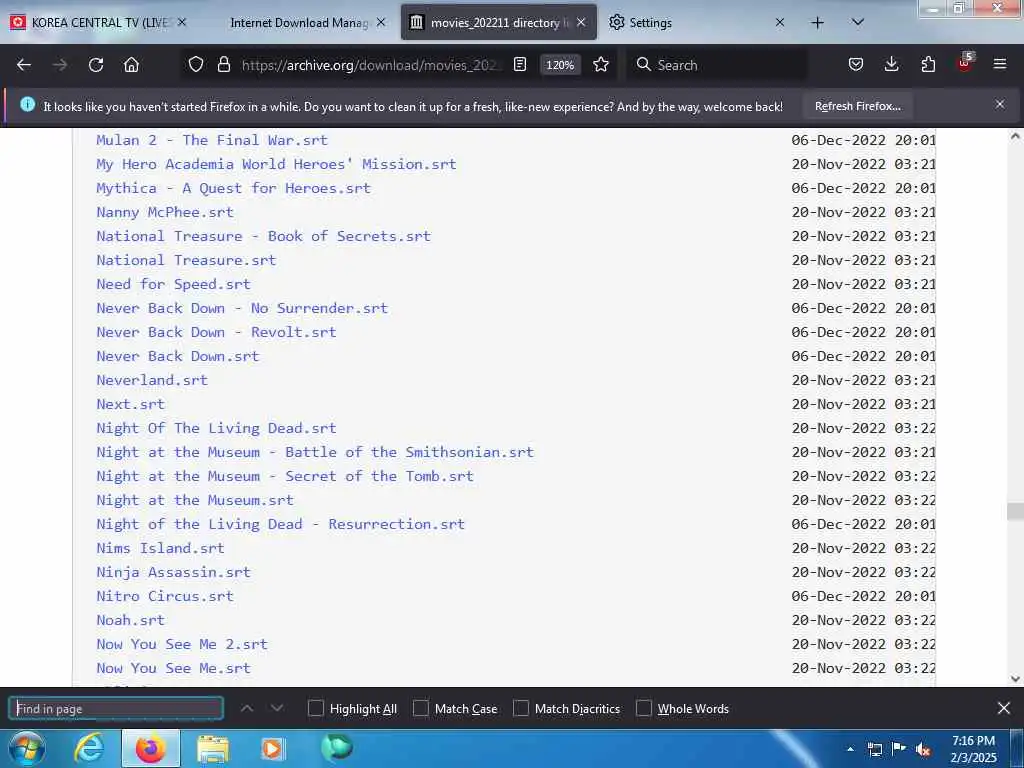
Task: Dismiss the Firefox refresh notification bar
Action: point(1000,104)
